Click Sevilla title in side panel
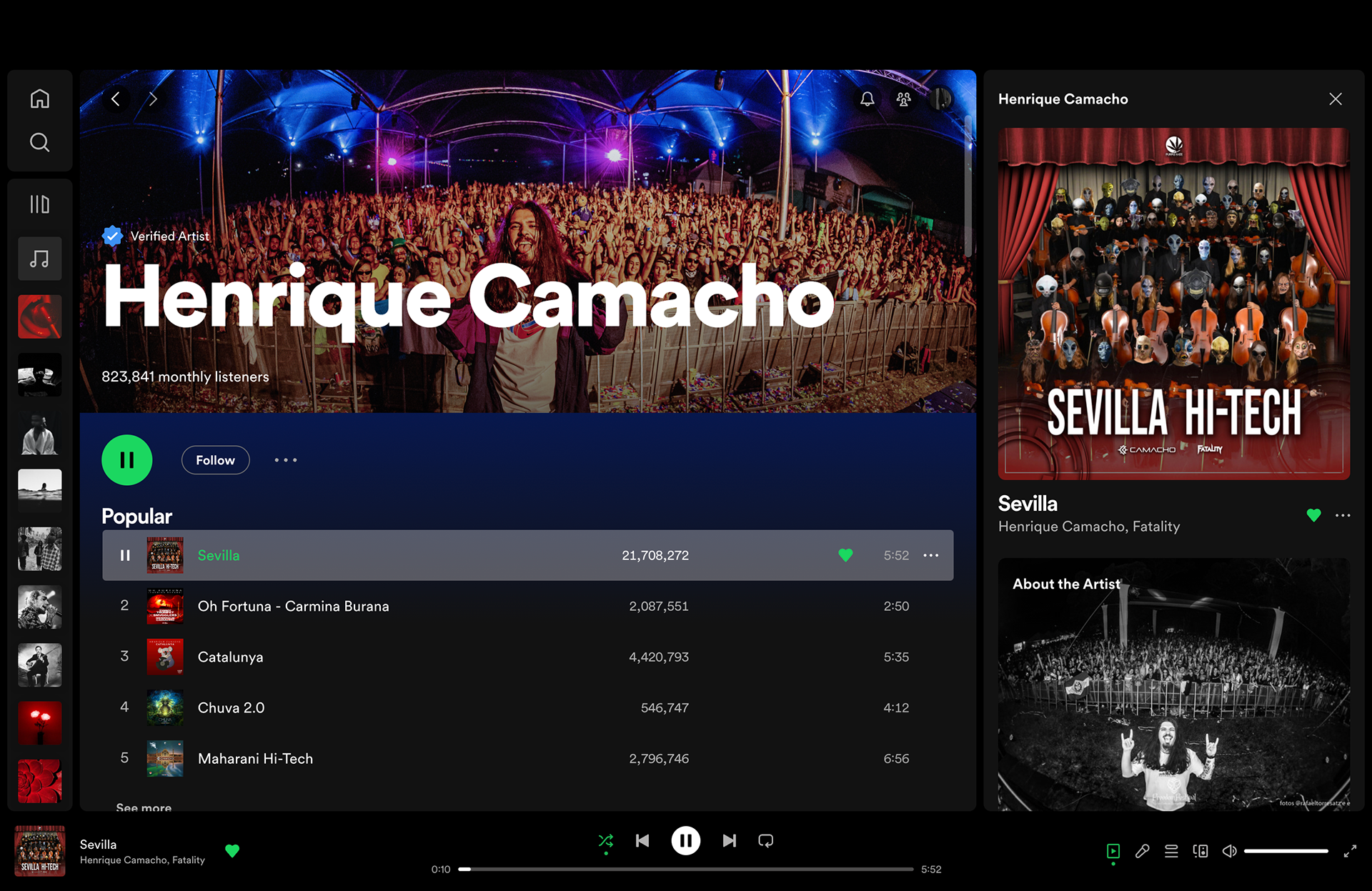This screenshot has width=1372, height=891. [x=1028, y=503]
